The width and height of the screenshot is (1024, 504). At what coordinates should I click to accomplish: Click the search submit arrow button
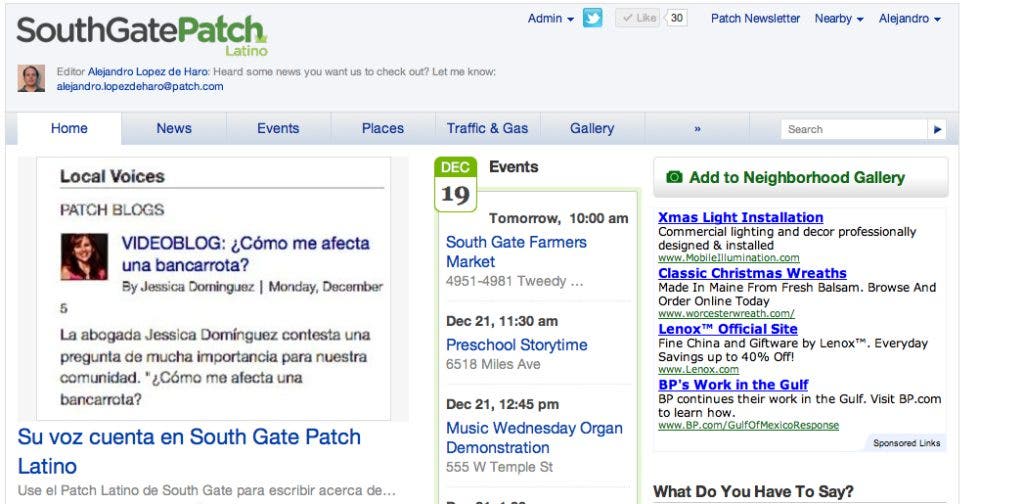click(937, 129)
